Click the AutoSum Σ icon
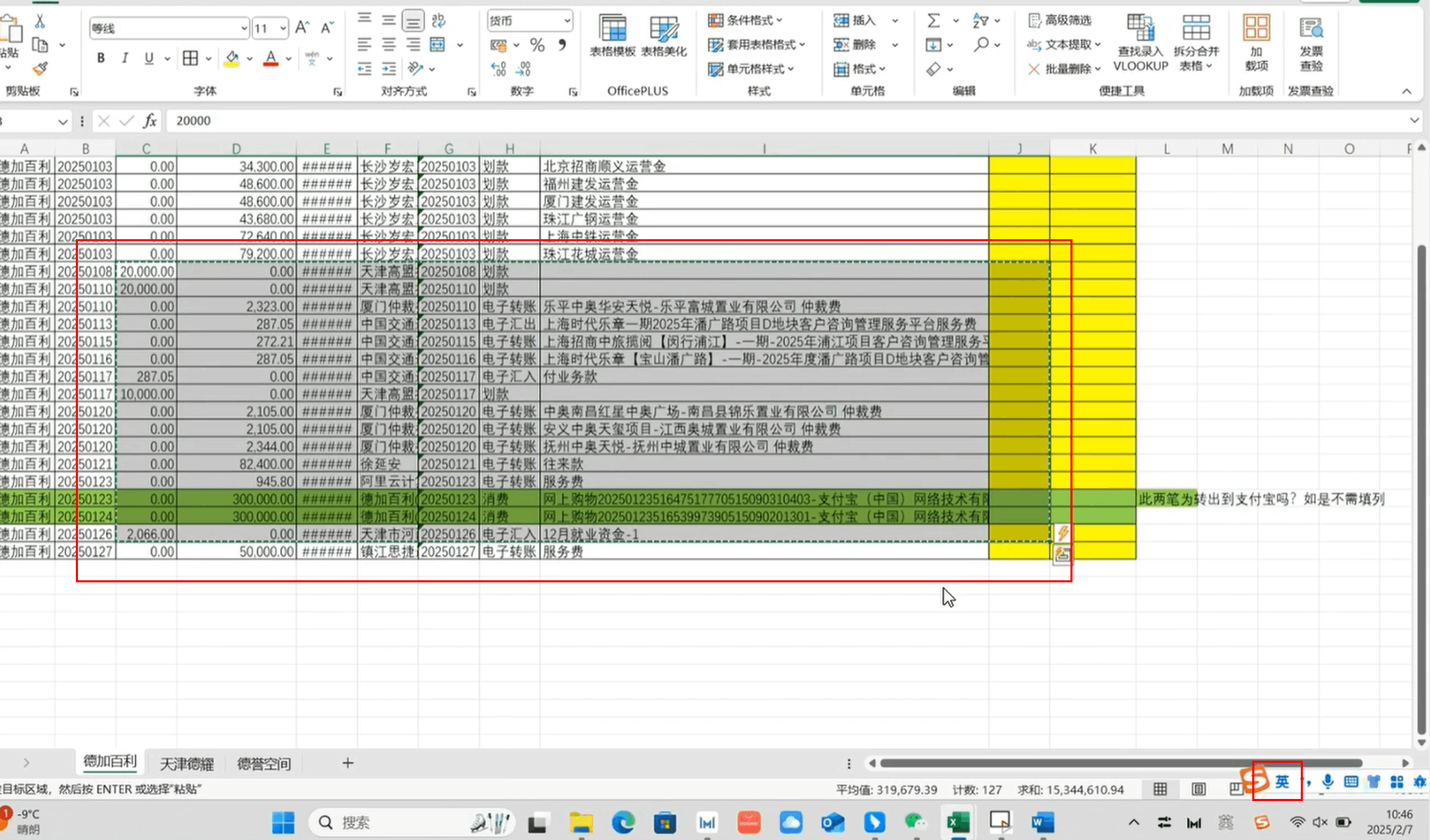1430x840 pixels. pyautogui.click(x=934, y=21)
